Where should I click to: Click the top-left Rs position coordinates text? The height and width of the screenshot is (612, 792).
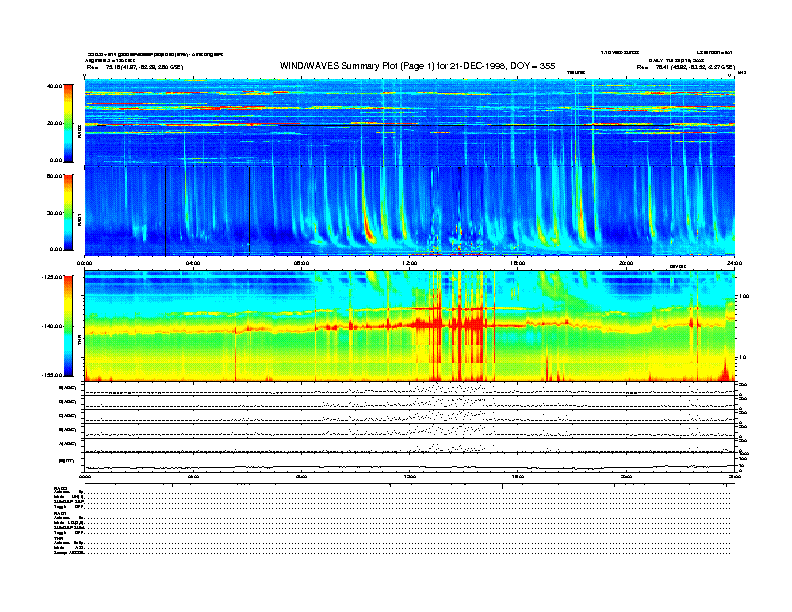coord(134,67)
